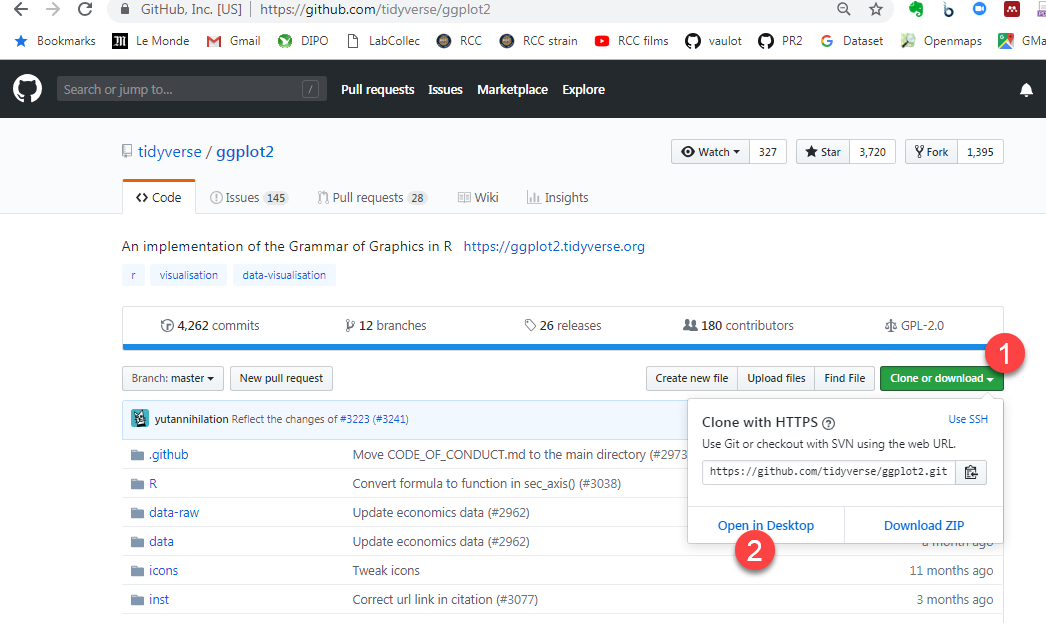Focus the Search or jump to field

coord(191,89)
